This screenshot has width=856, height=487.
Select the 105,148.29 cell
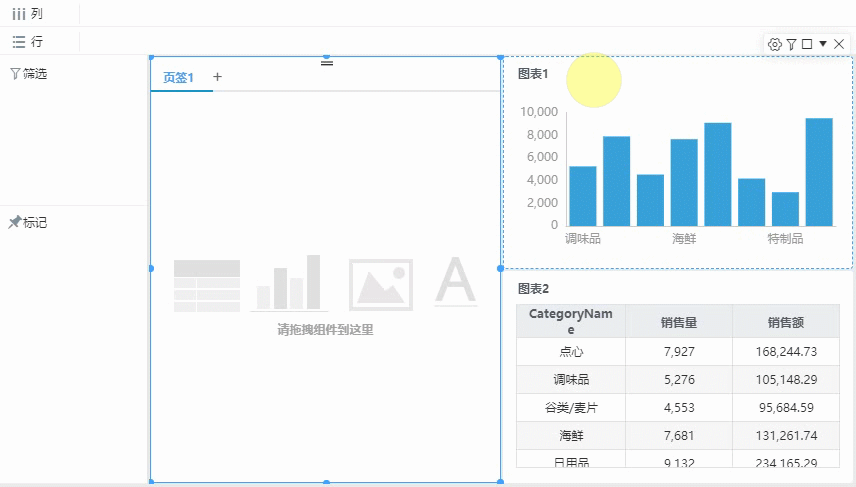coord(786,379)
